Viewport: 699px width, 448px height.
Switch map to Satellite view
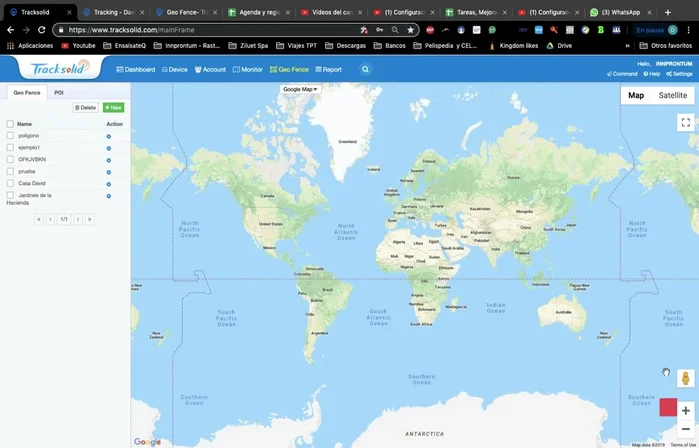673,95
